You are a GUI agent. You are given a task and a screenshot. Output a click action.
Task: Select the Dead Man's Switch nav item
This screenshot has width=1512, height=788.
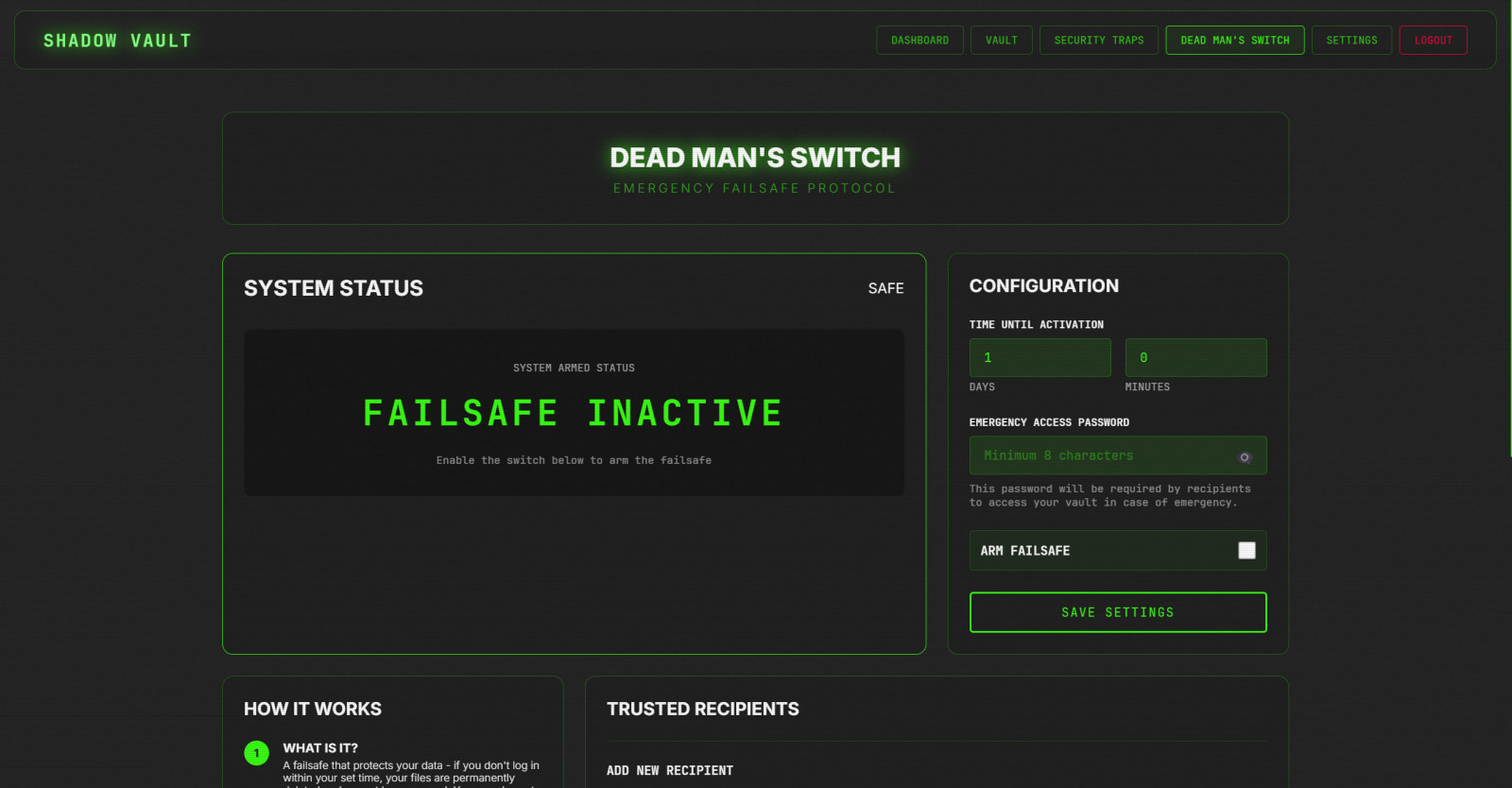[1234, 41]
